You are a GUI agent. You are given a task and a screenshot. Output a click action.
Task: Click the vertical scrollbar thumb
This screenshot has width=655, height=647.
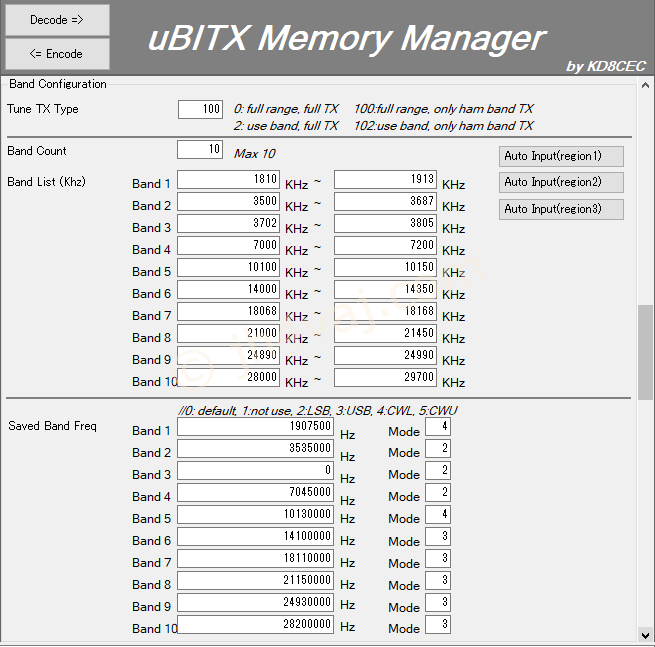click(x=645, y=353)
